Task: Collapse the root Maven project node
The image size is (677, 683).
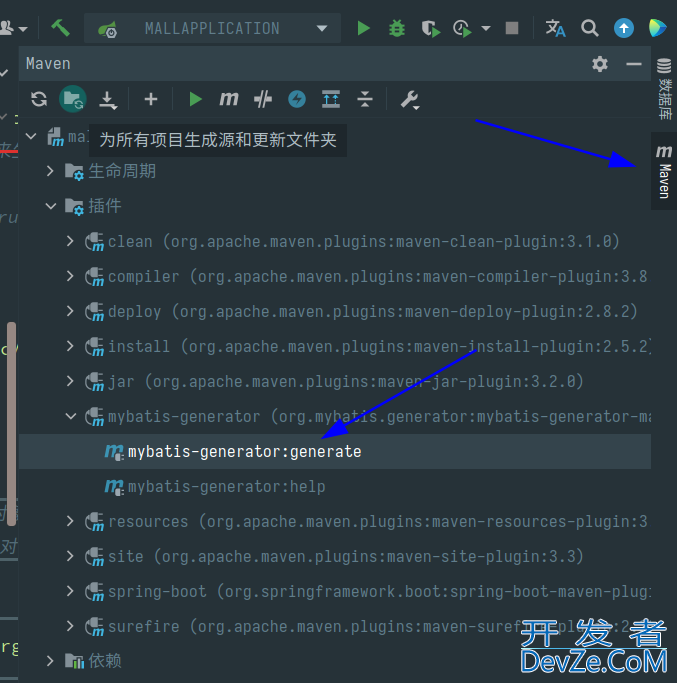Action: click(31, 137)
